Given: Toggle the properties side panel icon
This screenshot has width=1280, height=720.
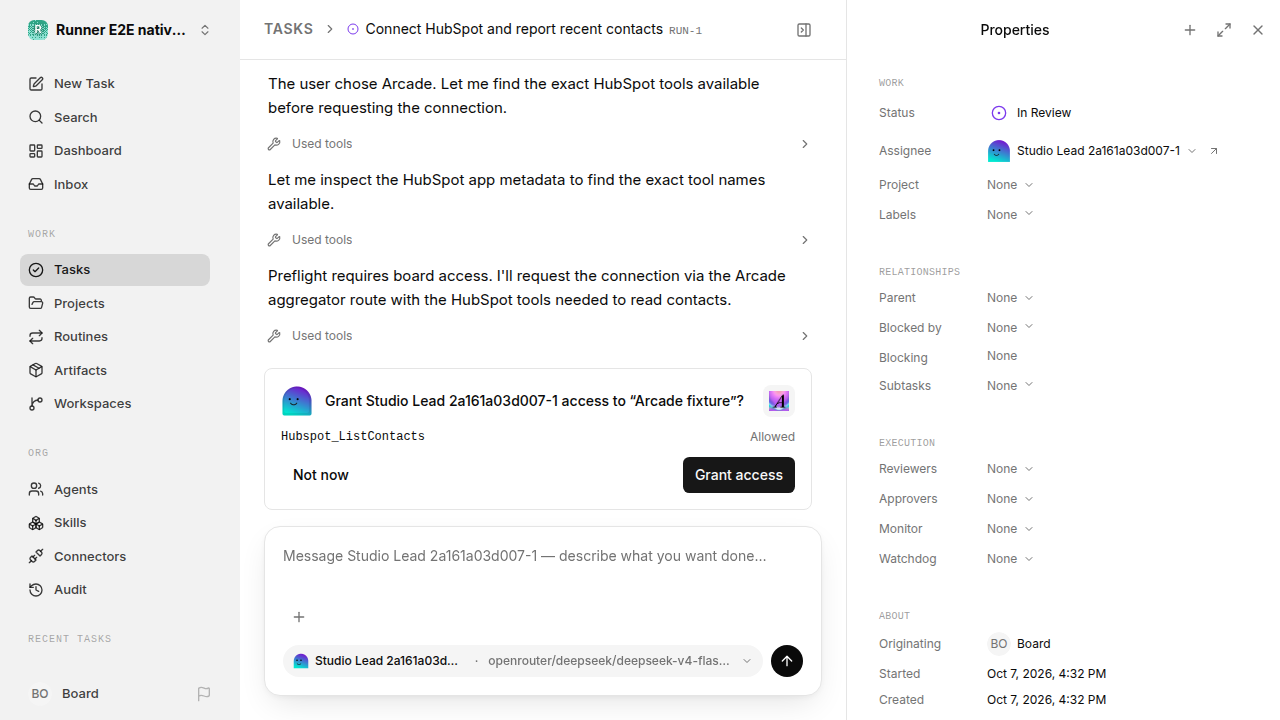Looking at the screenshot, I should [804, 30].
